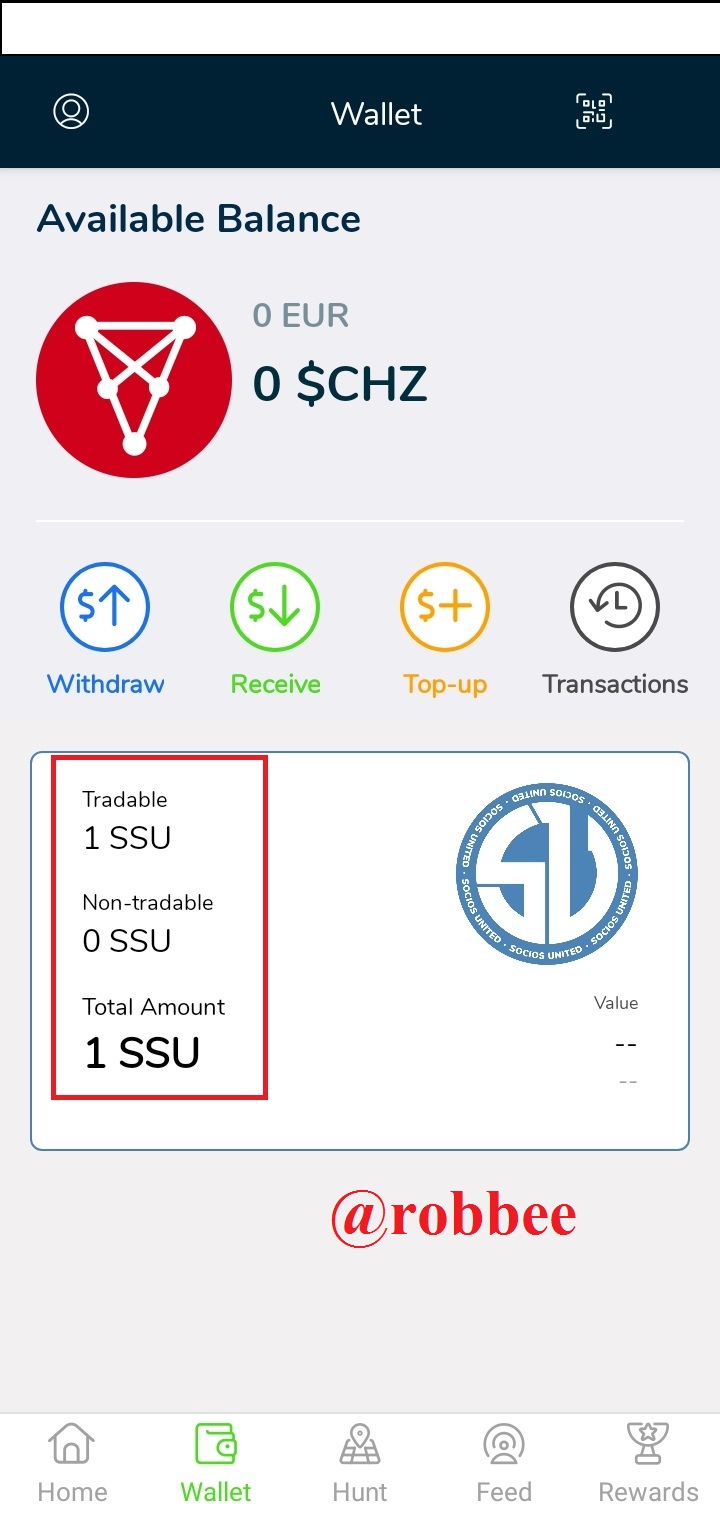Open the Rewards tab
Viewport: 720px width, 1516px height.
point(648,1464)
